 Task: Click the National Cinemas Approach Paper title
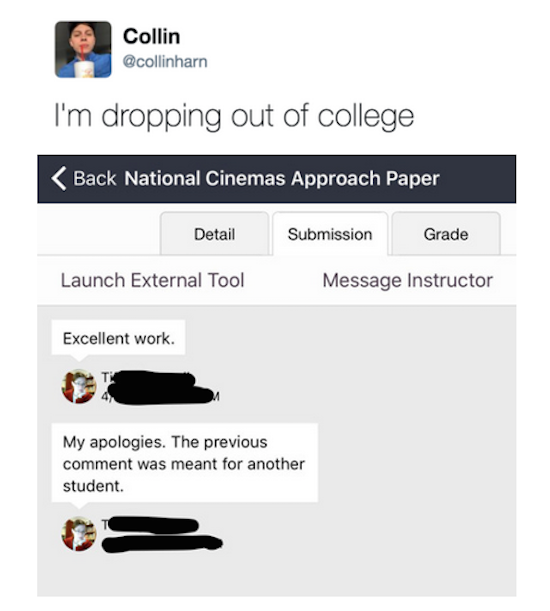[282, 179]
